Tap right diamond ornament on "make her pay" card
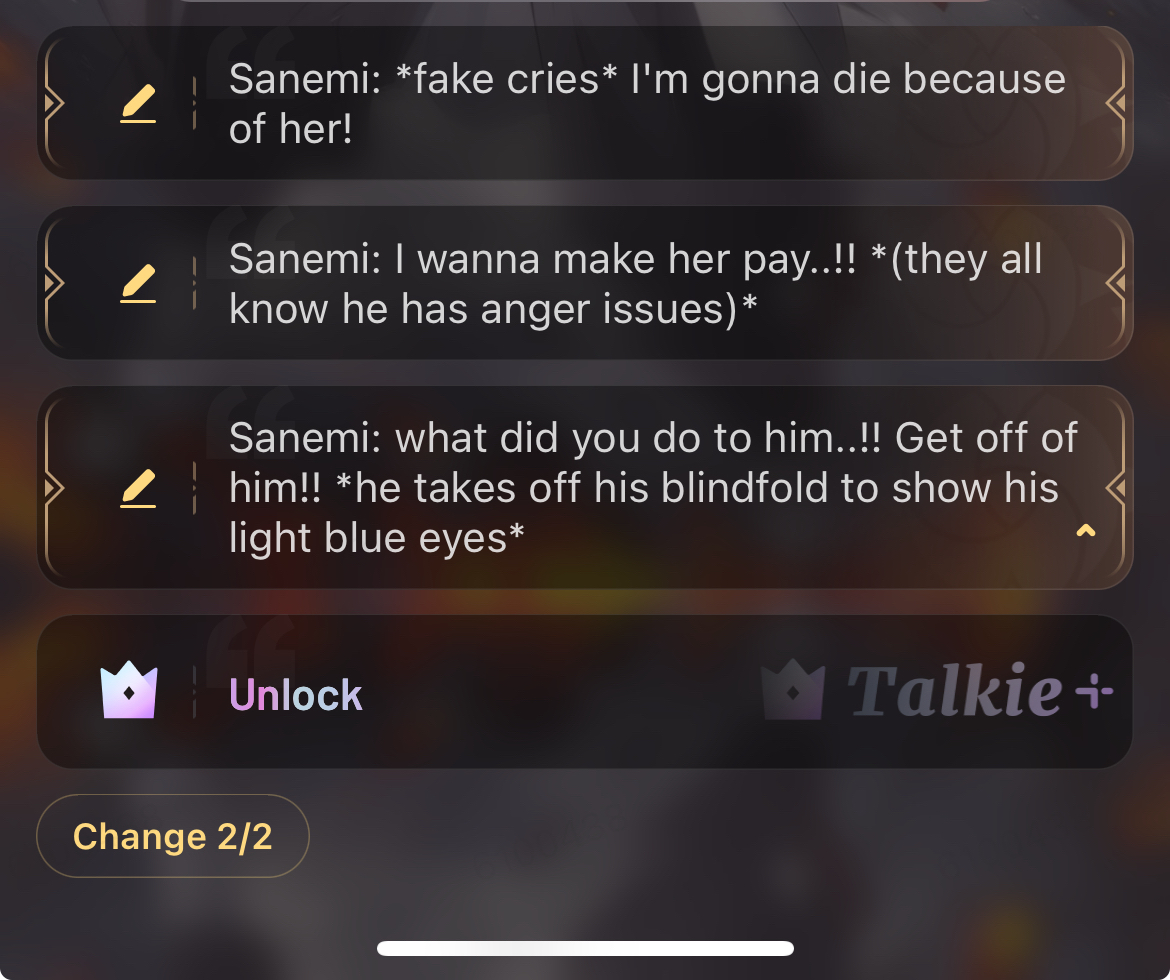 point(1116,283)
